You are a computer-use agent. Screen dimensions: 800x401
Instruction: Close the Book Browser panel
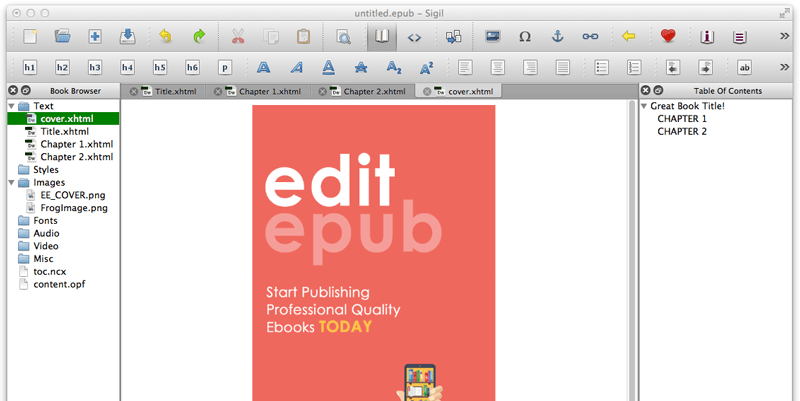[x=13, y=90]
